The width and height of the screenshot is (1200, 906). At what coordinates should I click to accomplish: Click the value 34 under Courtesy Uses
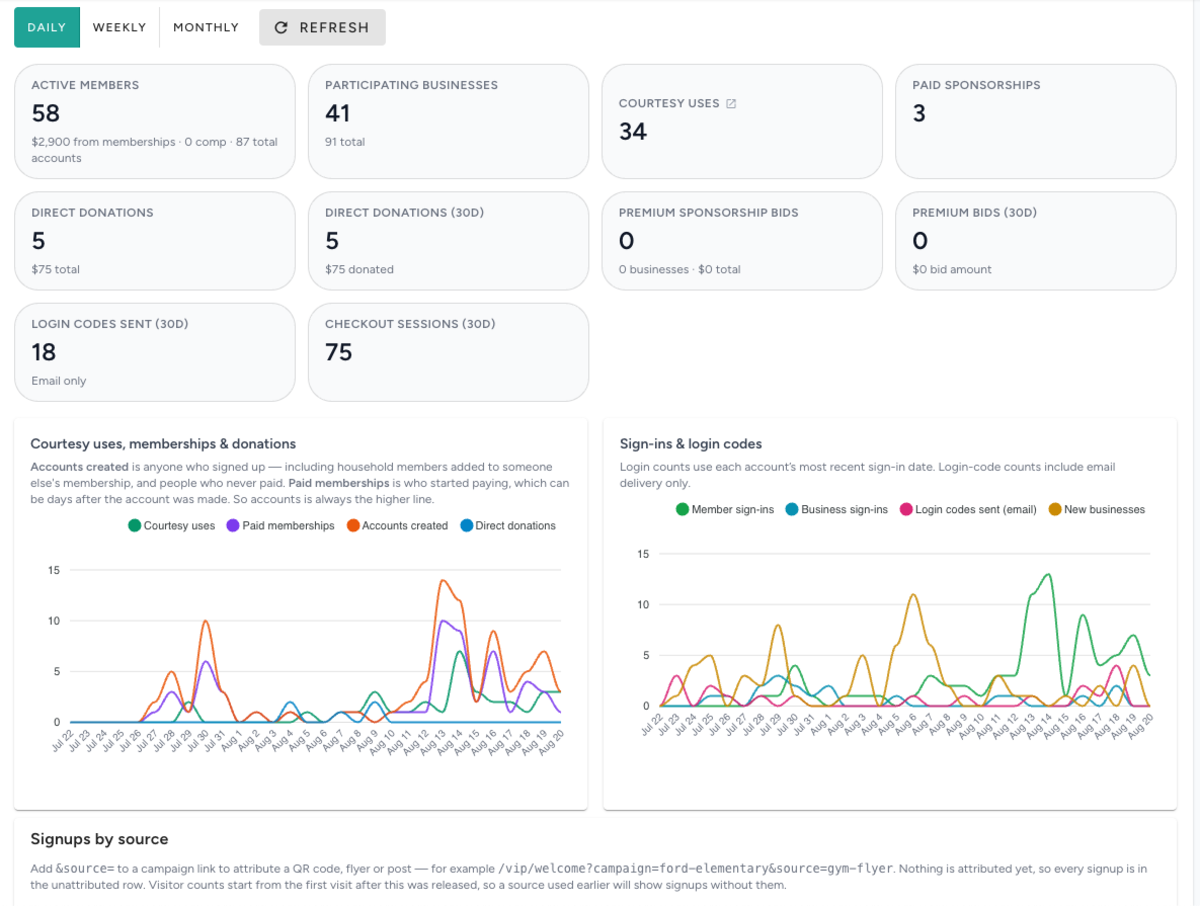coord(633,131)
